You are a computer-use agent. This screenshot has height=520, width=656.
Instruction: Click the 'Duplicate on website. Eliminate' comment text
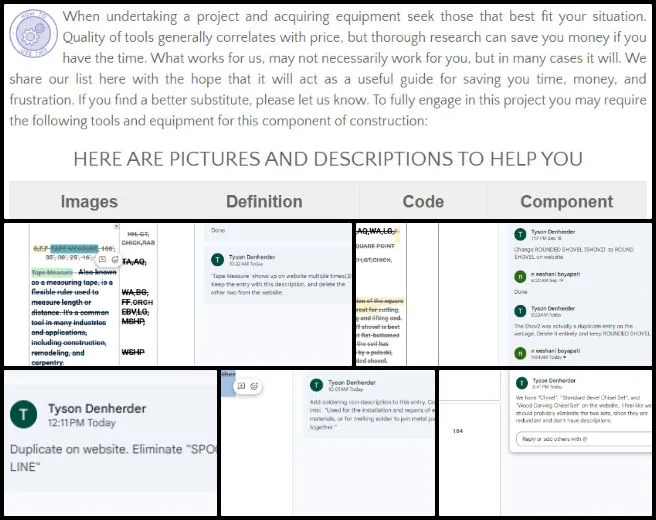pos(113,458)
